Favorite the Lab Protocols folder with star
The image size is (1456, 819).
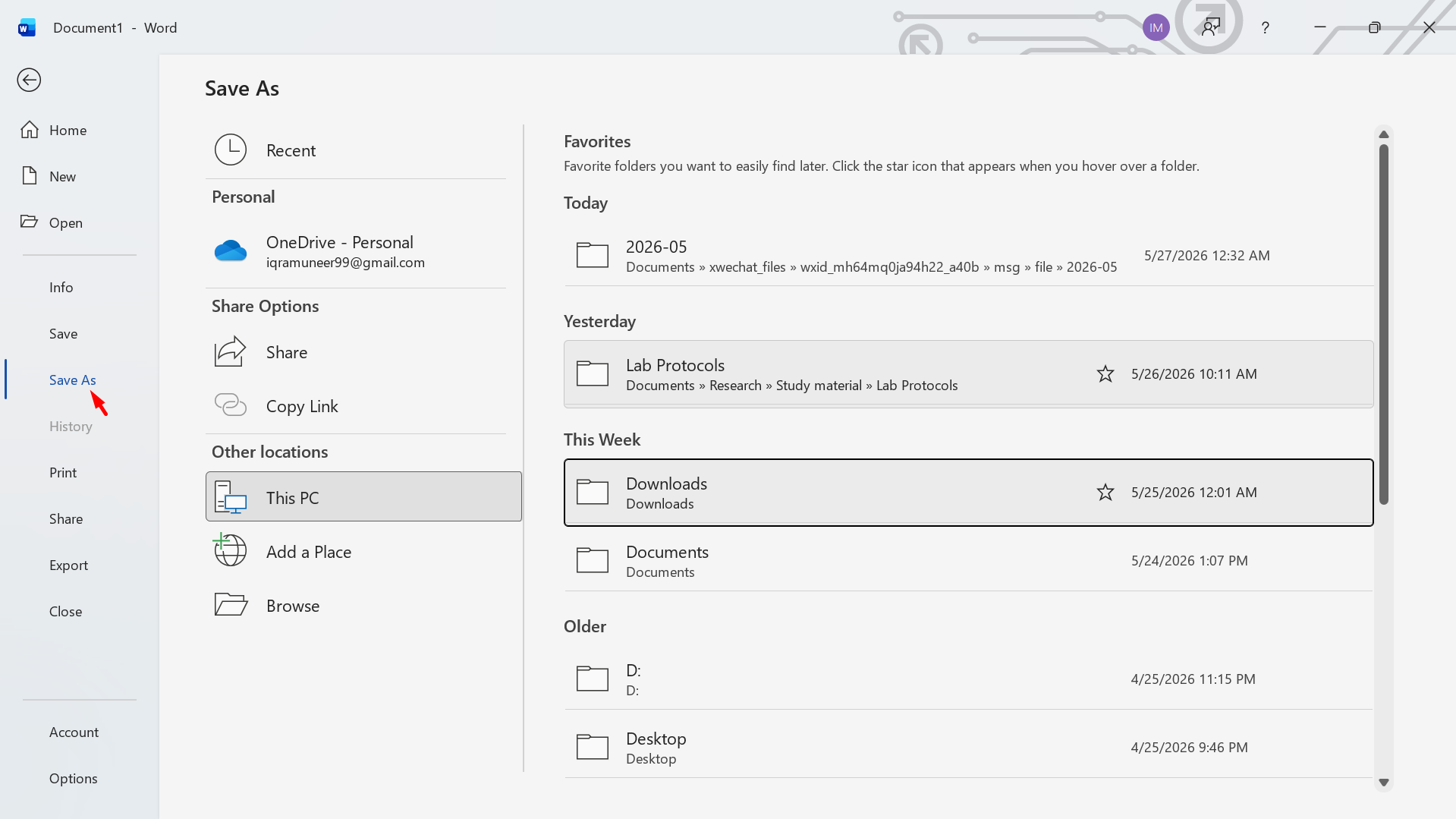point(1105,373)
